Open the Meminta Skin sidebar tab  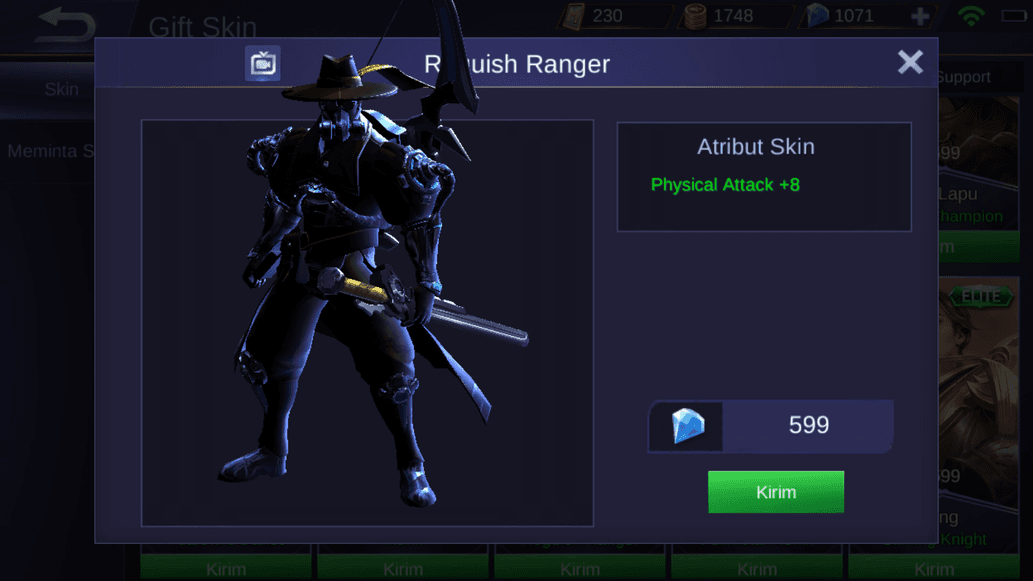(x=47, y=152)
